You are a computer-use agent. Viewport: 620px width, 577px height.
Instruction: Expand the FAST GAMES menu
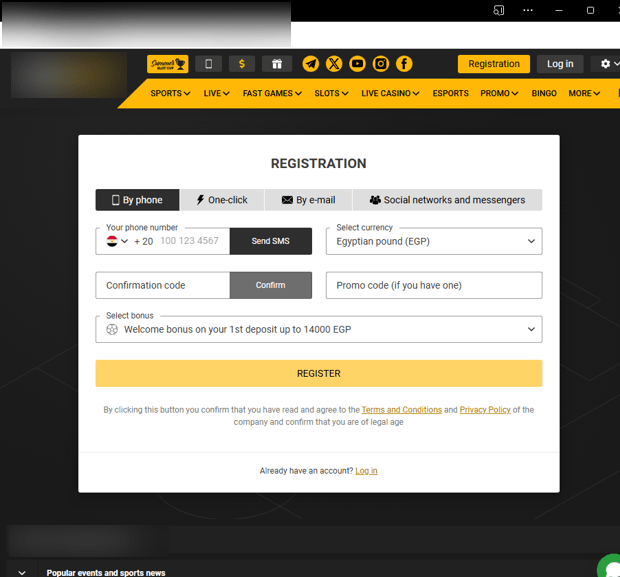272,94
